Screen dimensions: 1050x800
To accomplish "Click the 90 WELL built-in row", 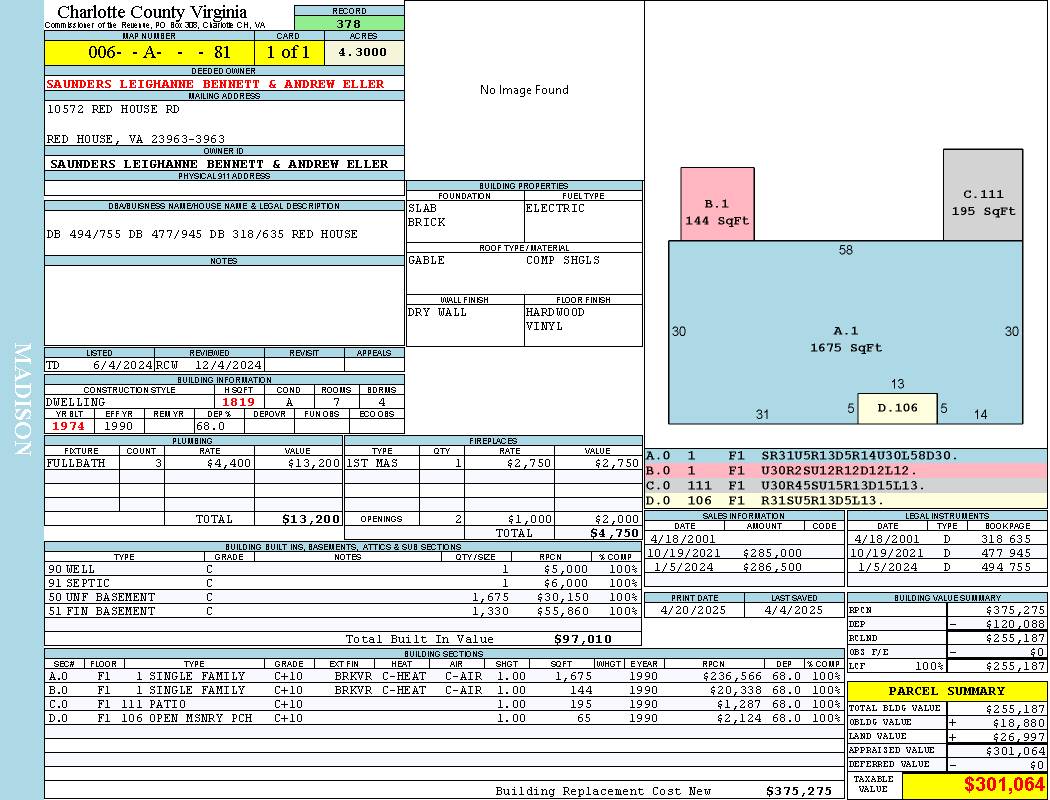I will click(343, 569).
